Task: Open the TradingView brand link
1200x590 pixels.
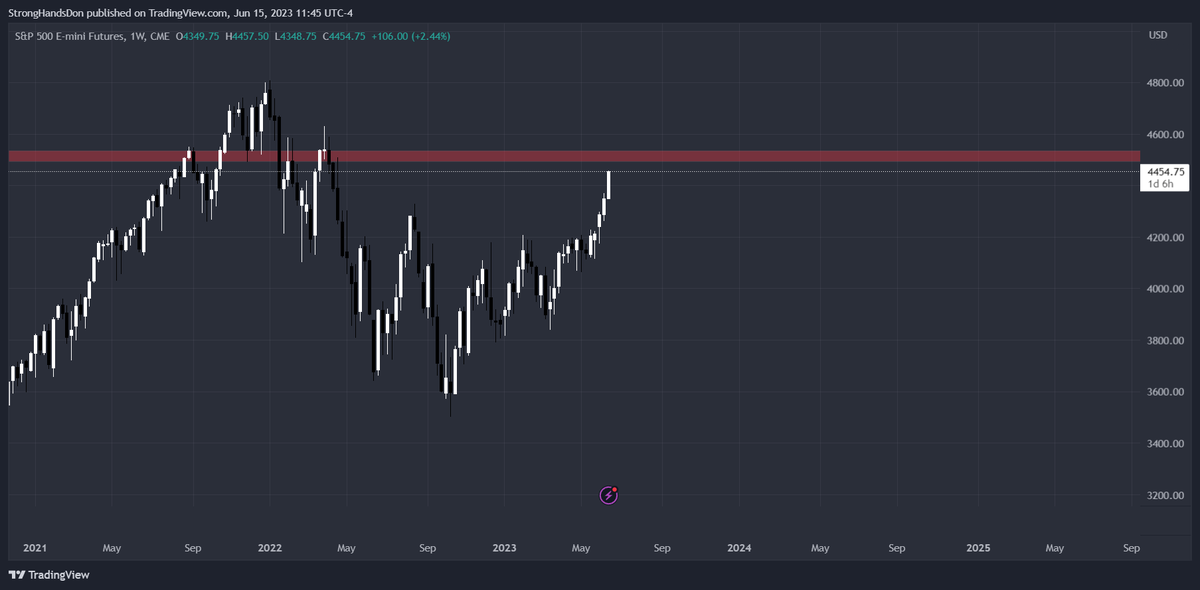Action: click(48, 575)
